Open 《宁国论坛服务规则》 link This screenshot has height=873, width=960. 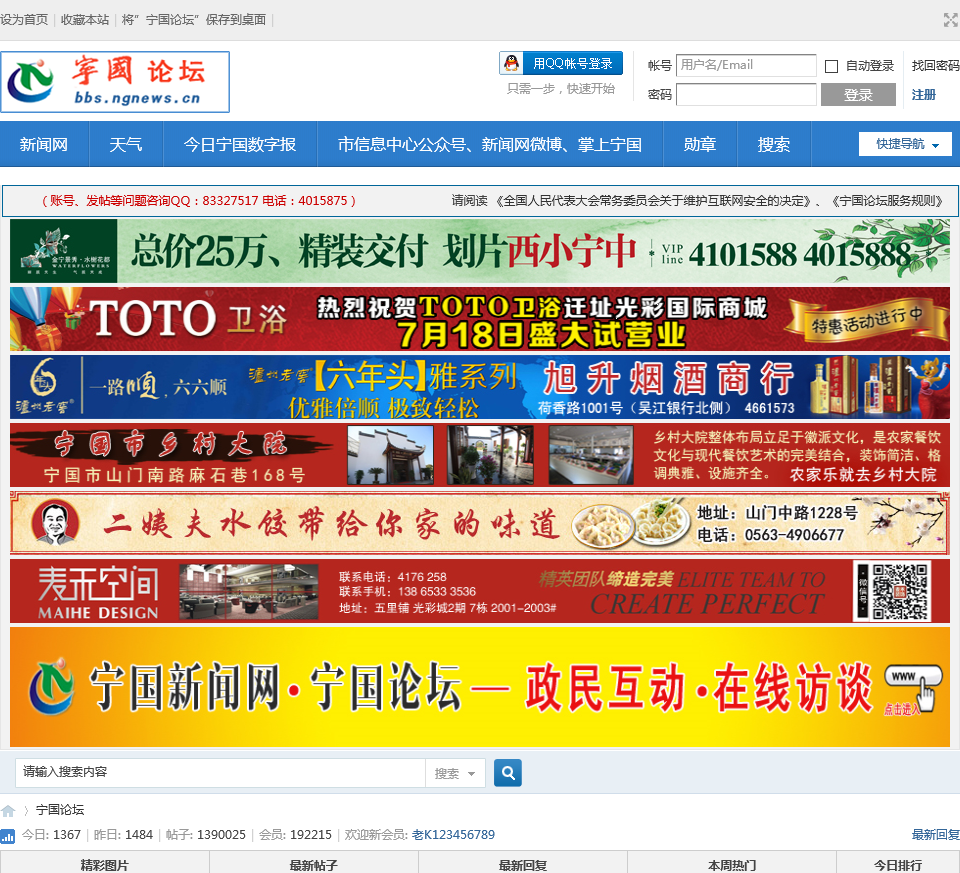click(887, 201)
